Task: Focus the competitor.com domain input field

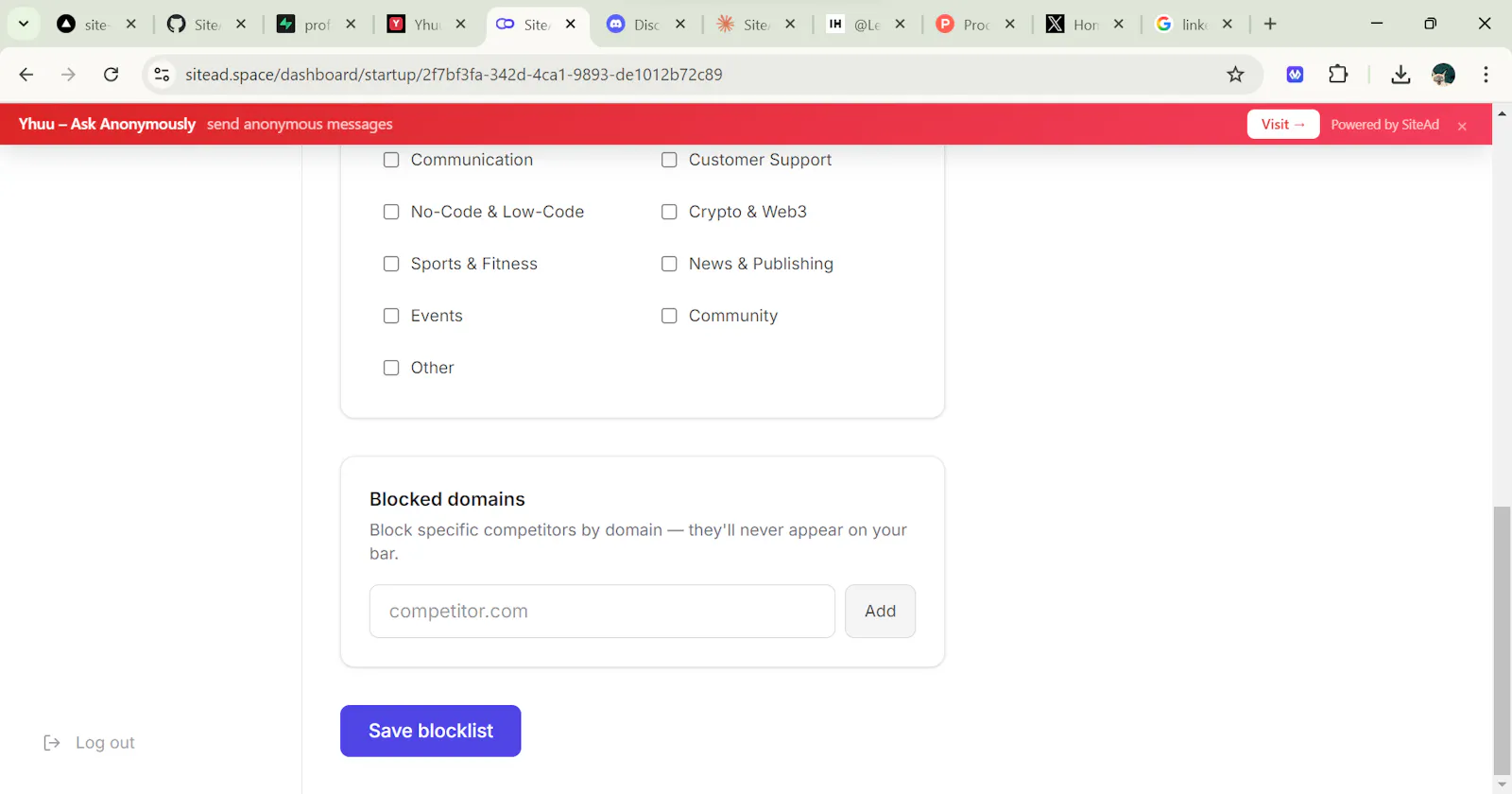Action: (x=602, y=611)
